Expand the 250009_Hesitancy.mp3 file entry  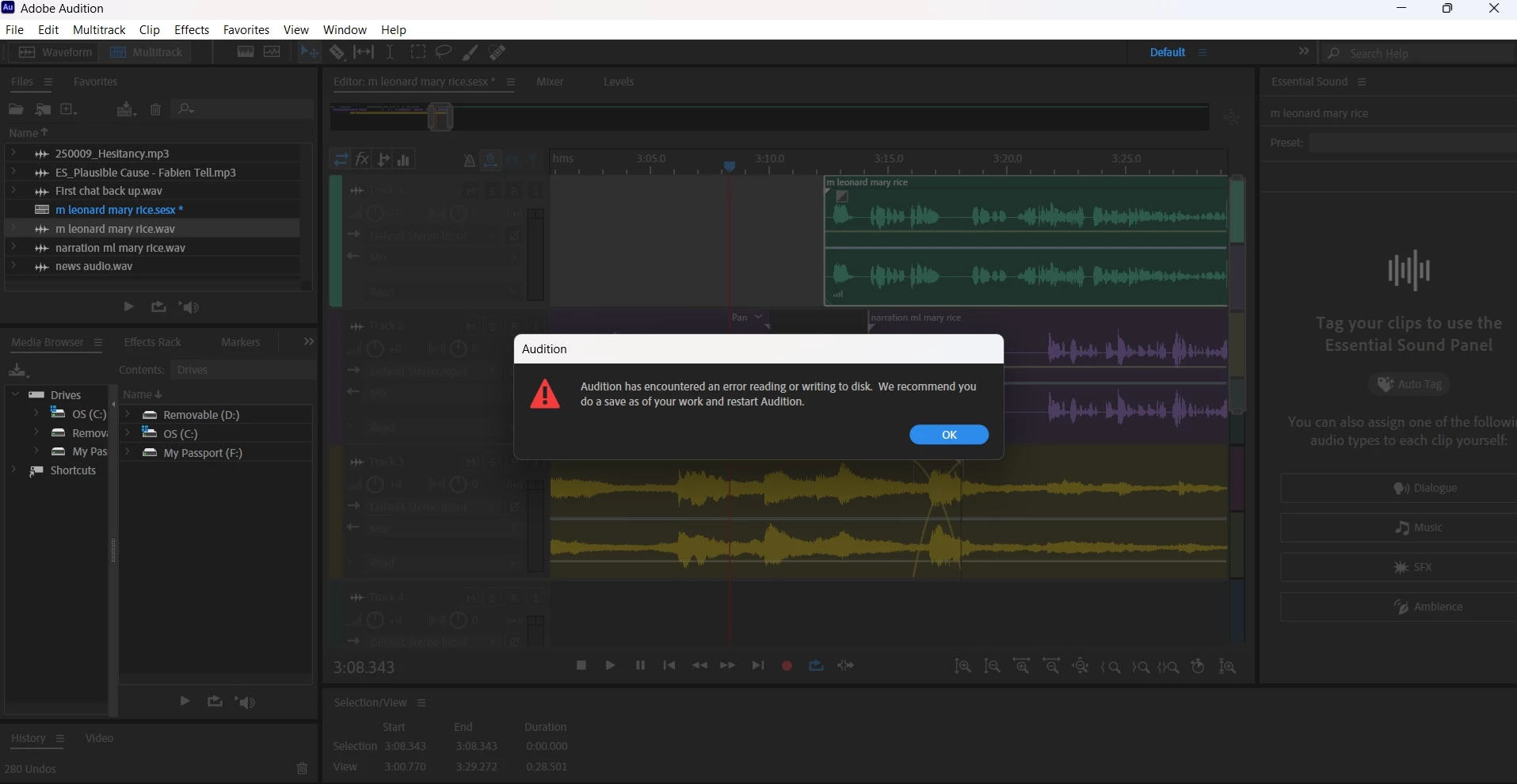(13, 153)
